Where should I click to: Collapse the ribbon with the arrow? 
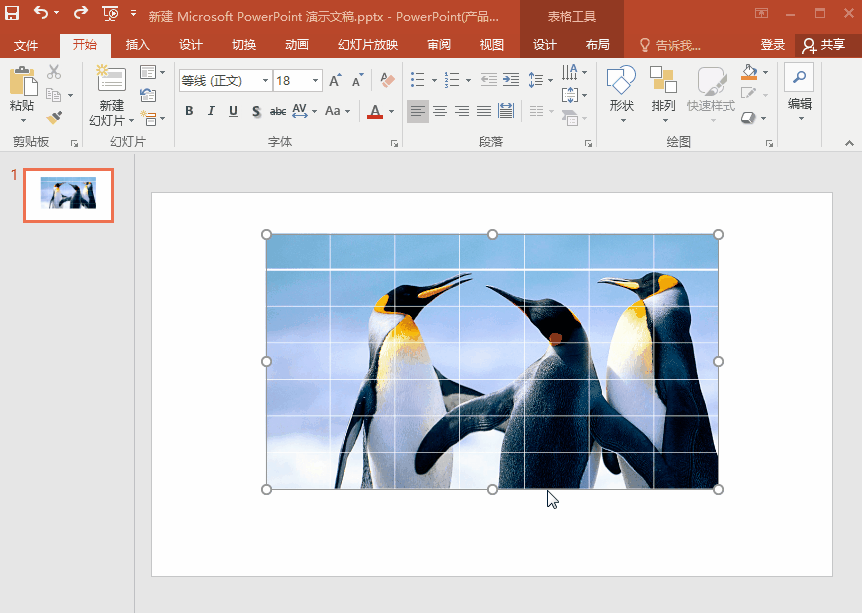tap(849, 143)
